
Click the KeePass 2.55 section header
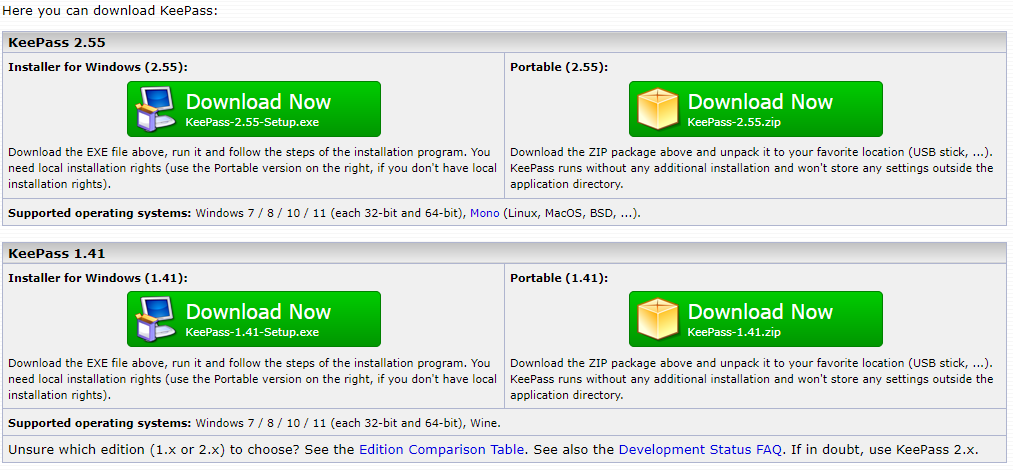point(504,43)
